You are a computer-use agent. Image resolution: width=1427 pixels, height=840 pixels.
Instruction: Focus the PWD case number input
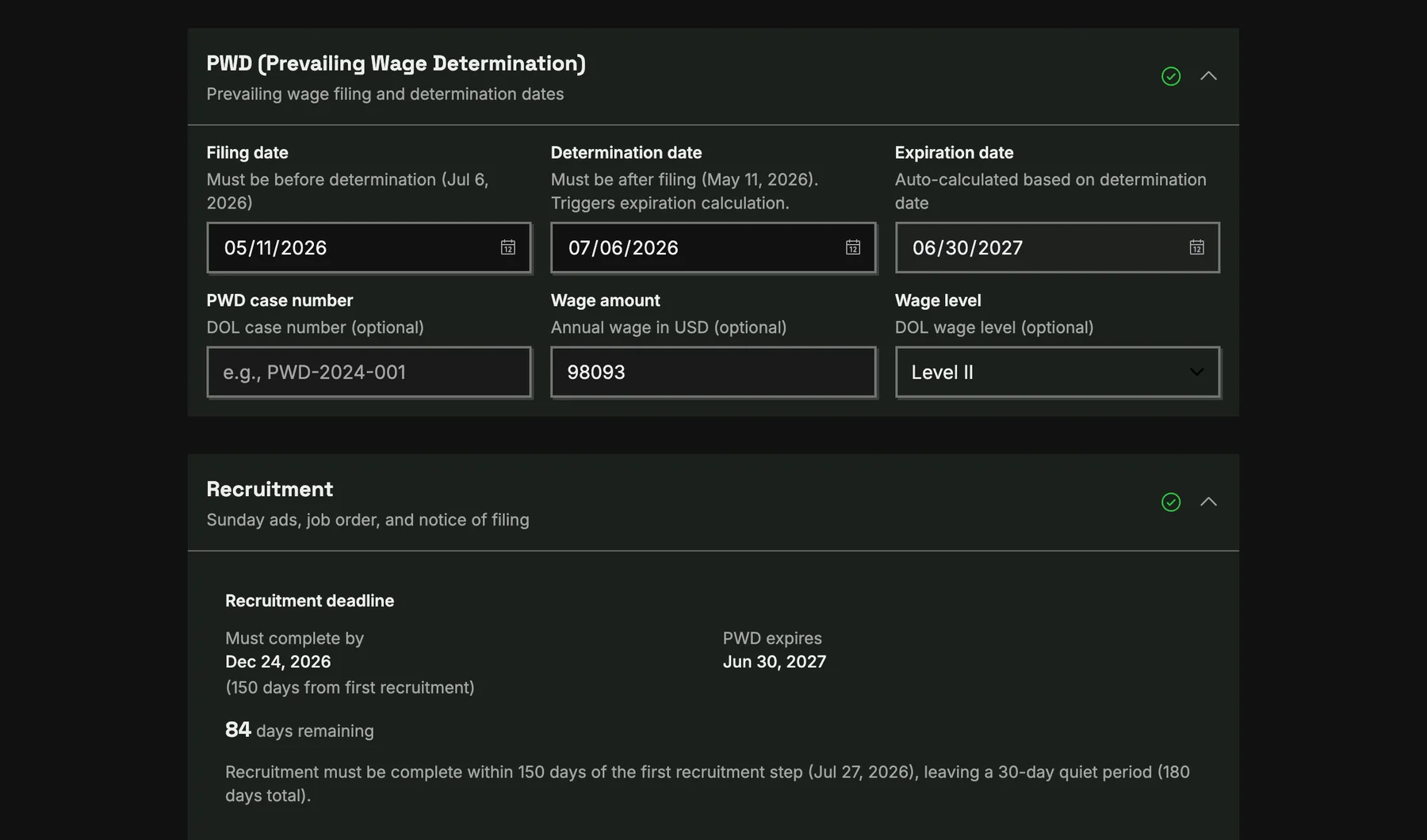pos(369,372)
